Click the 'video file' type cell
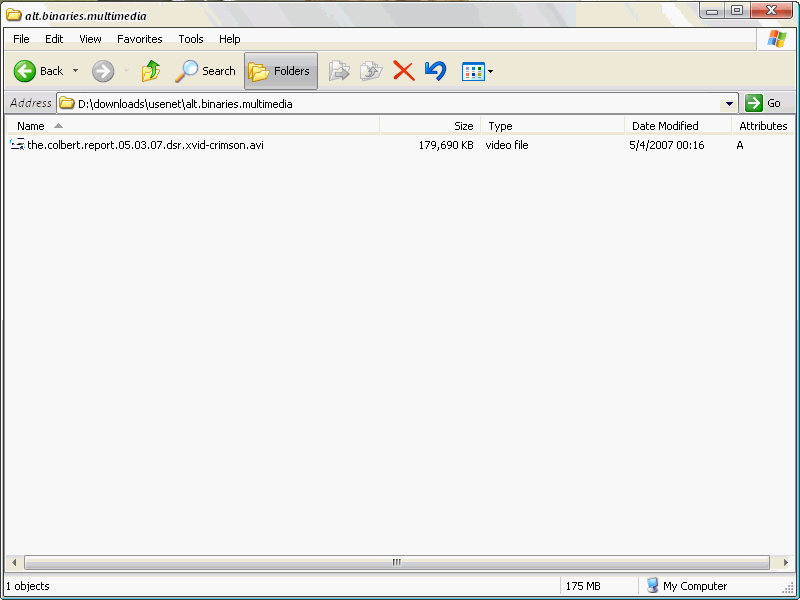This screenshot has height=600, width=800. click(507, 145)
